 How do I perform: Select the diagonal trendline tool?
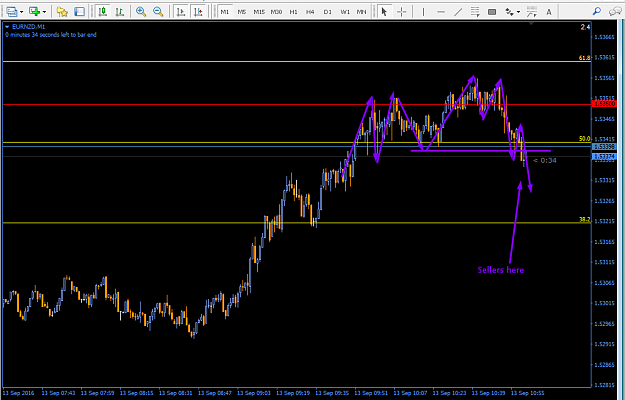coord(458,12)
